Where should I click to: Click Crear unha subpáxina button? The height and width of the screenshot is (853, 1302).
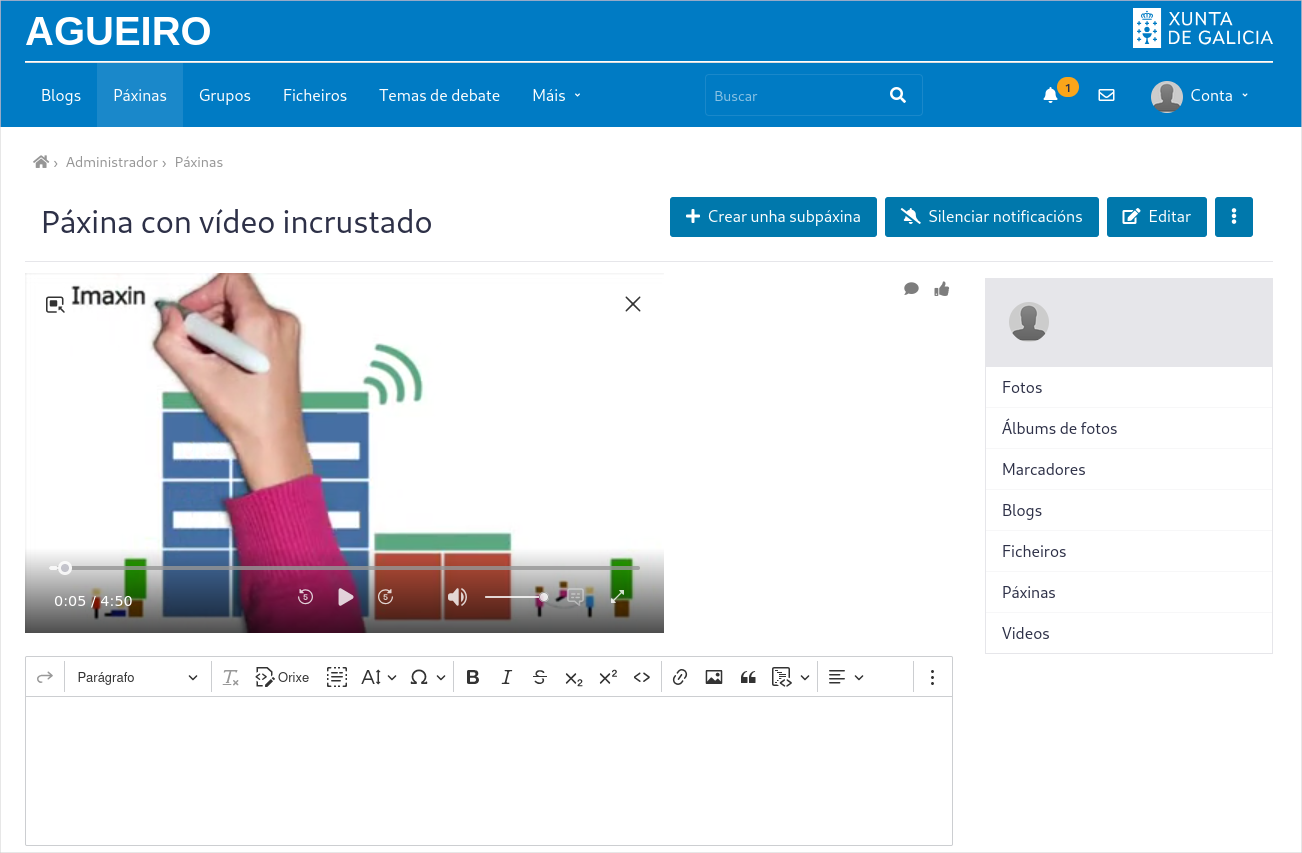(773, 216)
